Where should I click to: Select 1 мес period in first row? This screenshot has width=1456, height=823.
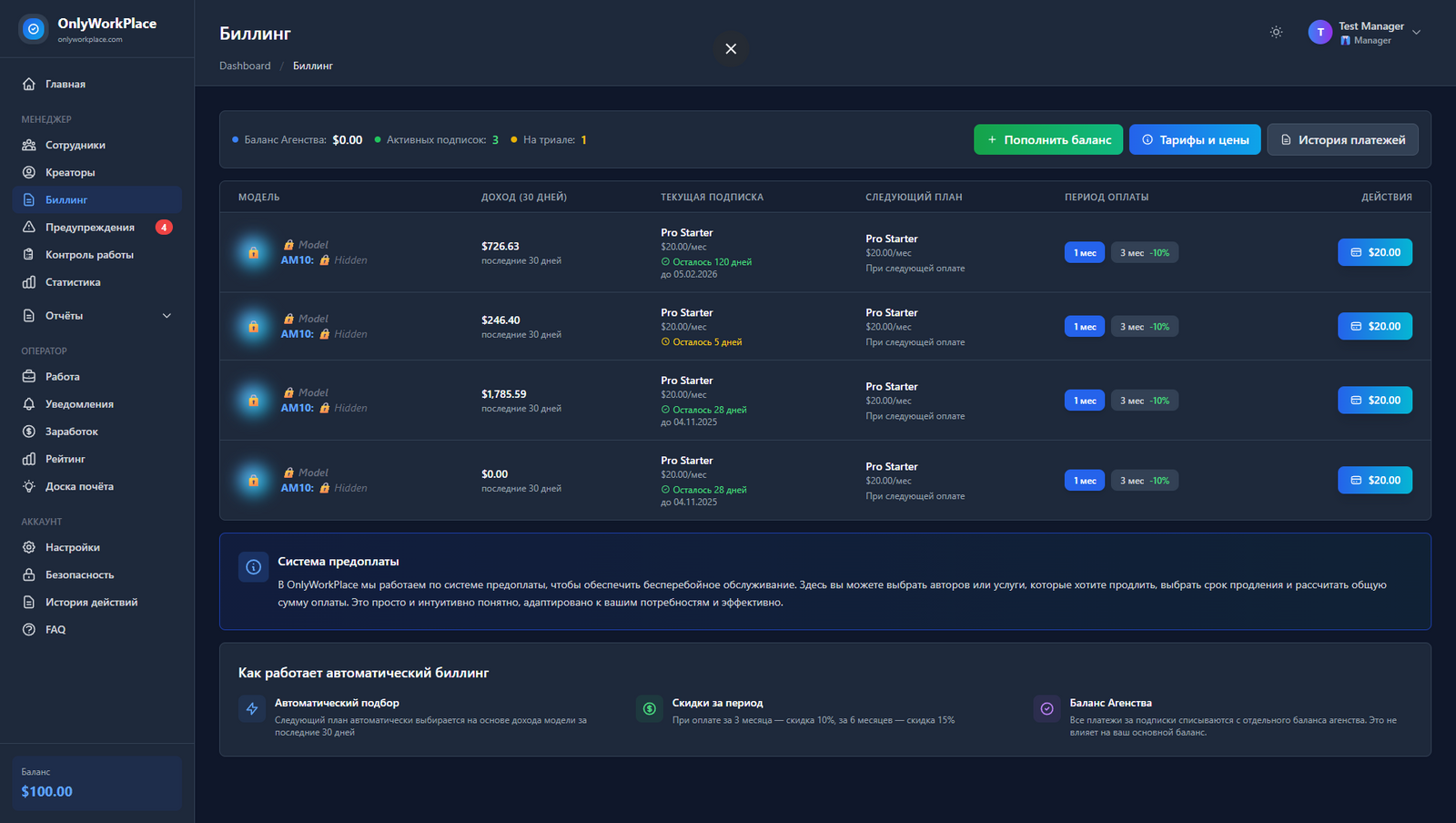click(1085, 252)
